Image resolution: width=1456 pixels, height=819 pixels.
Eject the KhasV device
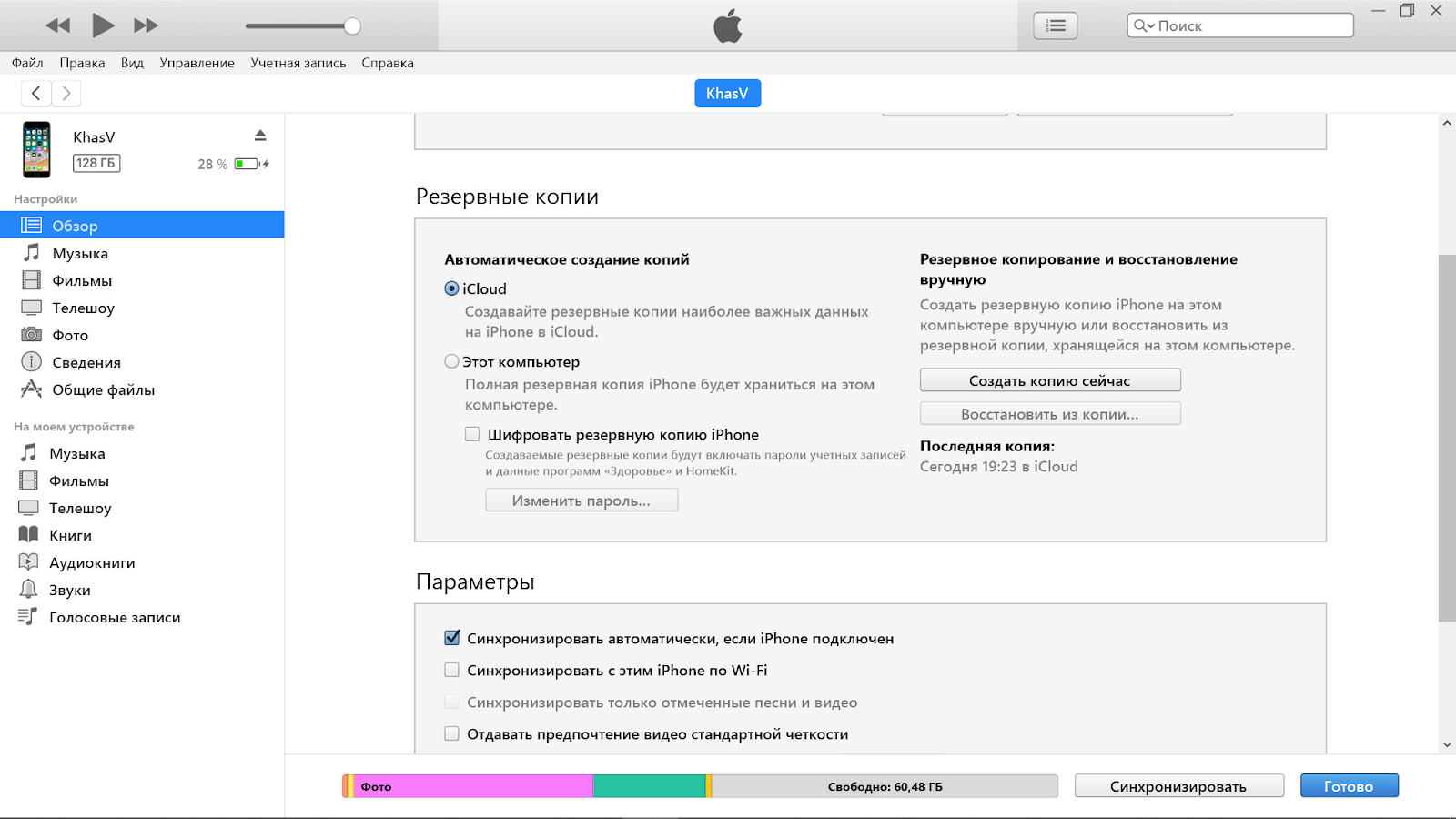click(x=260, y=136)
